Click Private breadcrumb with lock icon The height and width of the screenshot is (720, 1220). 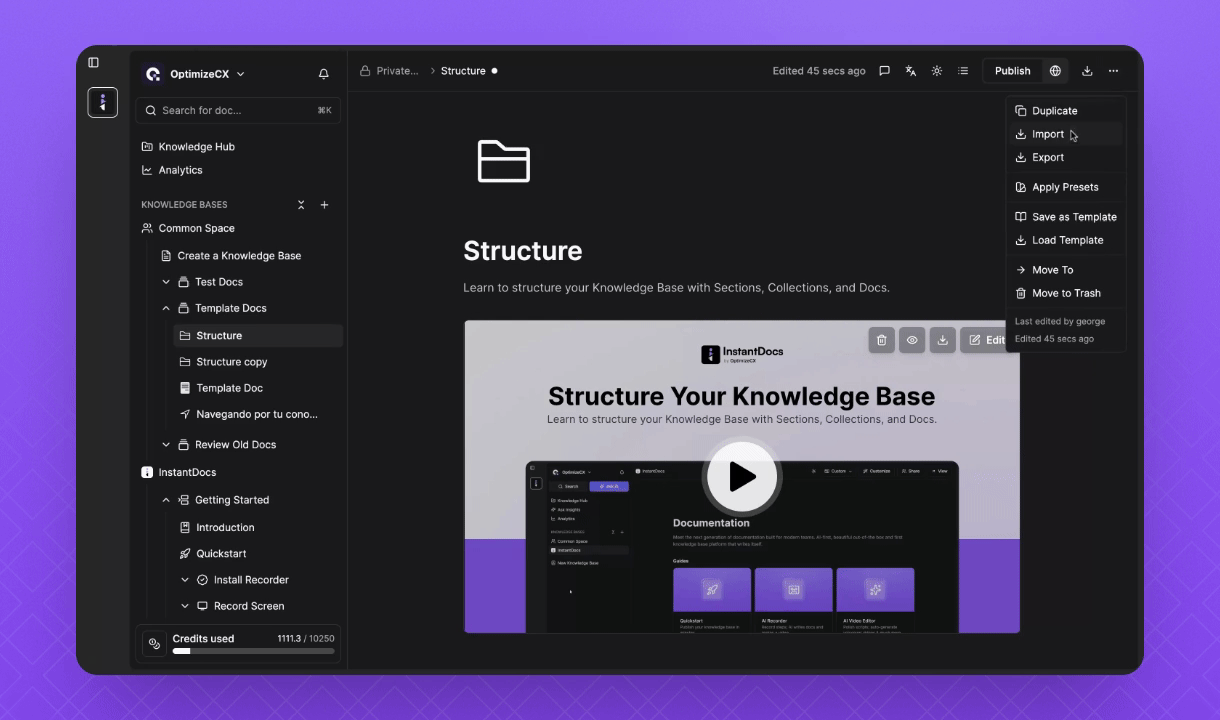(x=389, y=71)
